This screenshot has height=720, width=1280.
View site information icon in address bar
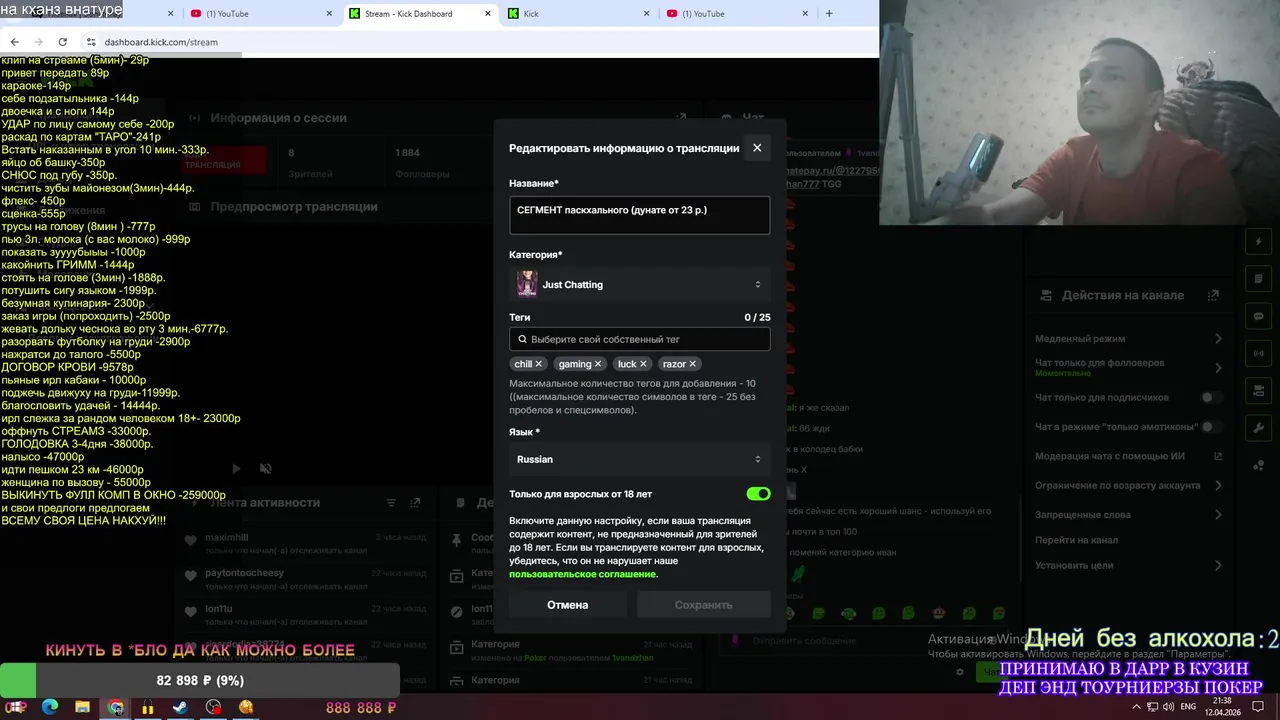click(x=91, y=42)
